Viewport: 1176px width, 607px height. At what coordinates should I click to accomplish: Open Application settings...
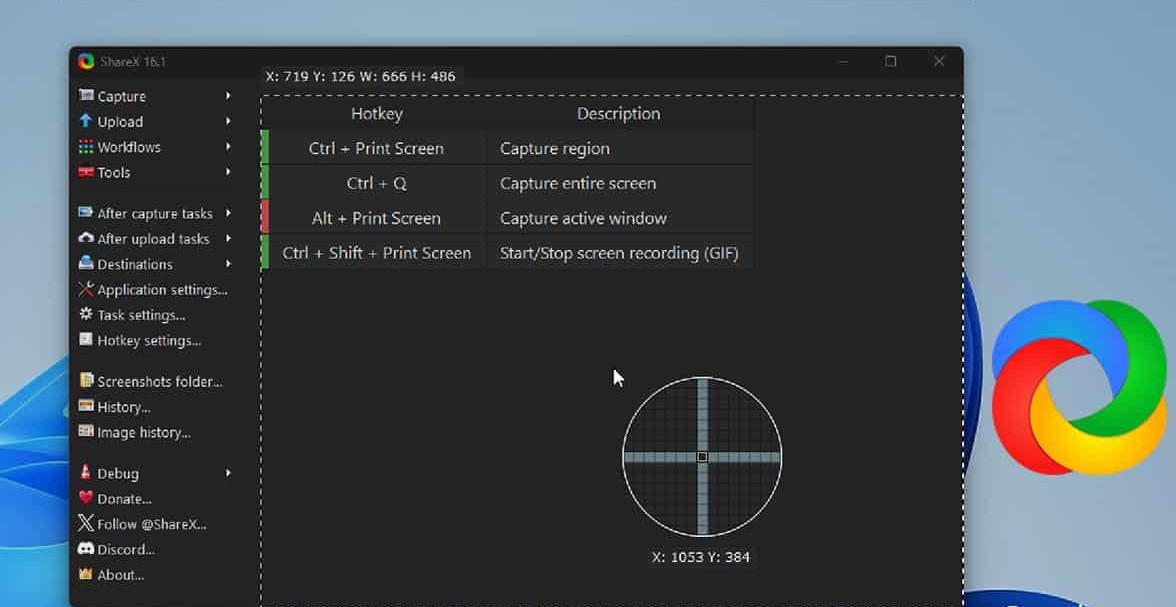(x=163, y=290)
